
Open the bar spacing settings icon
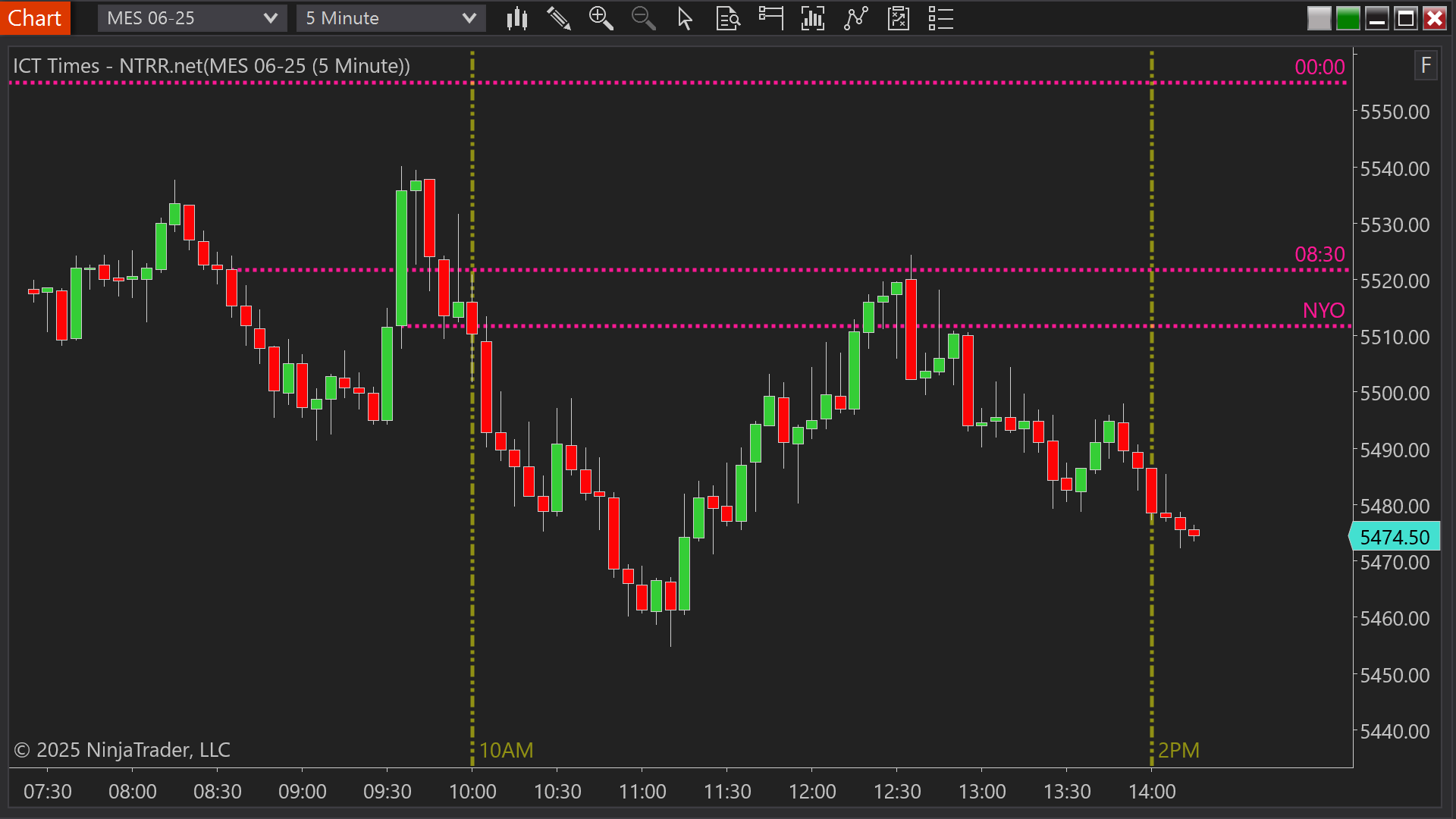click(812, 18)
